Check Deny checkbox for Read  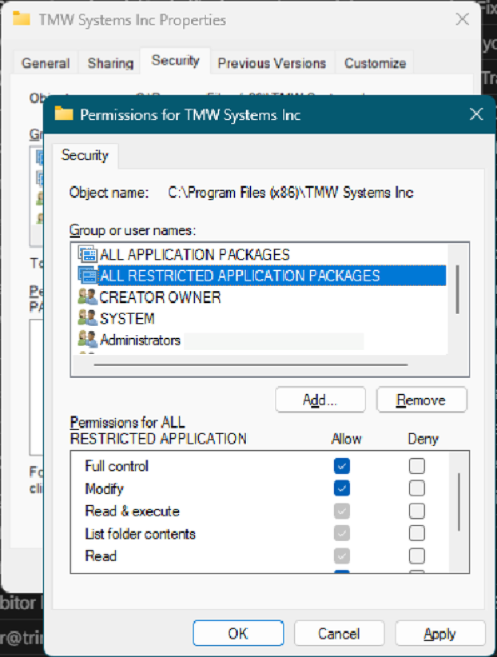click(x=417, y=556)
